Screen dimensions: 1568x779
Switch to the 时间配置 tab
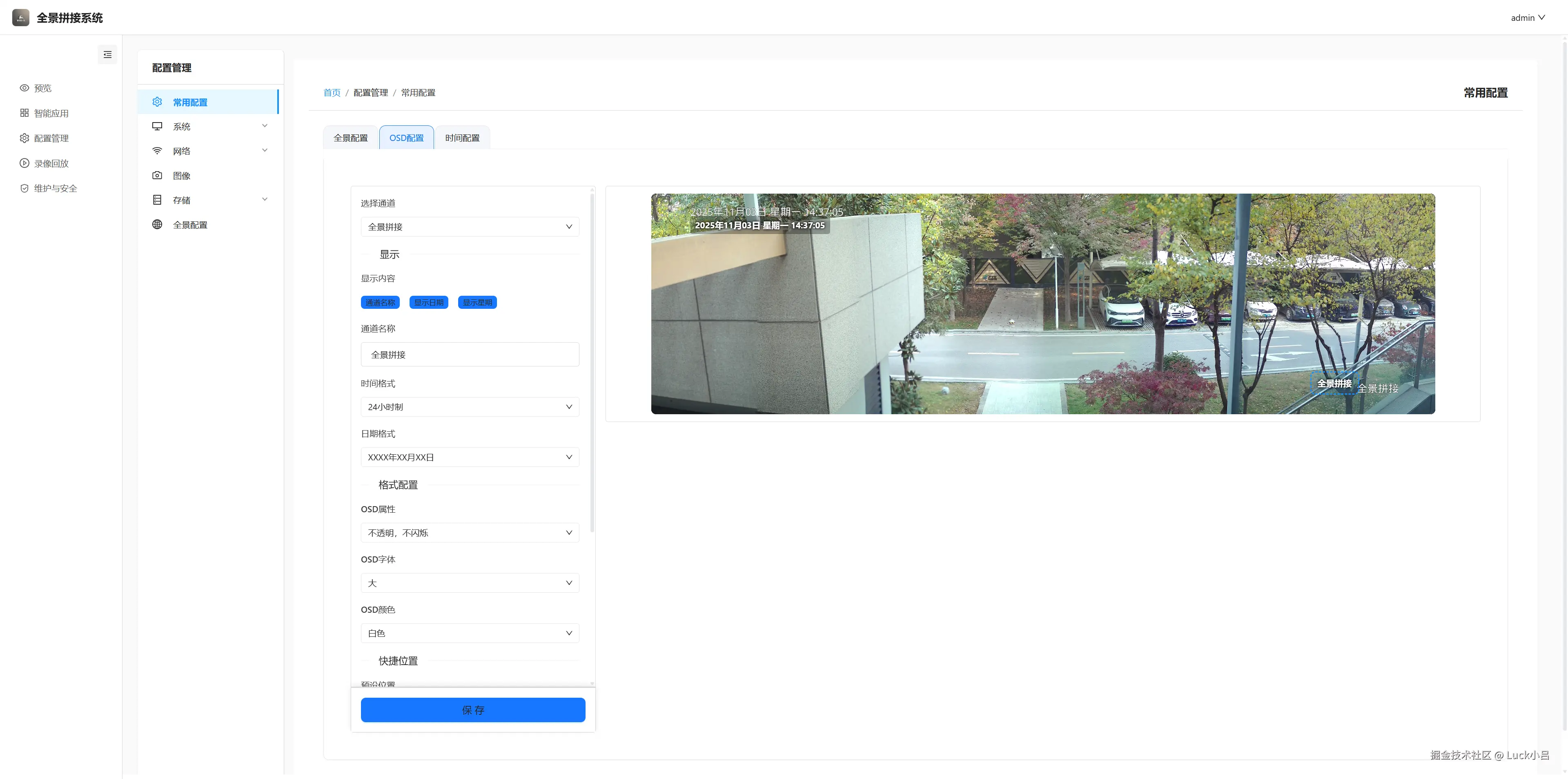point(462,138)
